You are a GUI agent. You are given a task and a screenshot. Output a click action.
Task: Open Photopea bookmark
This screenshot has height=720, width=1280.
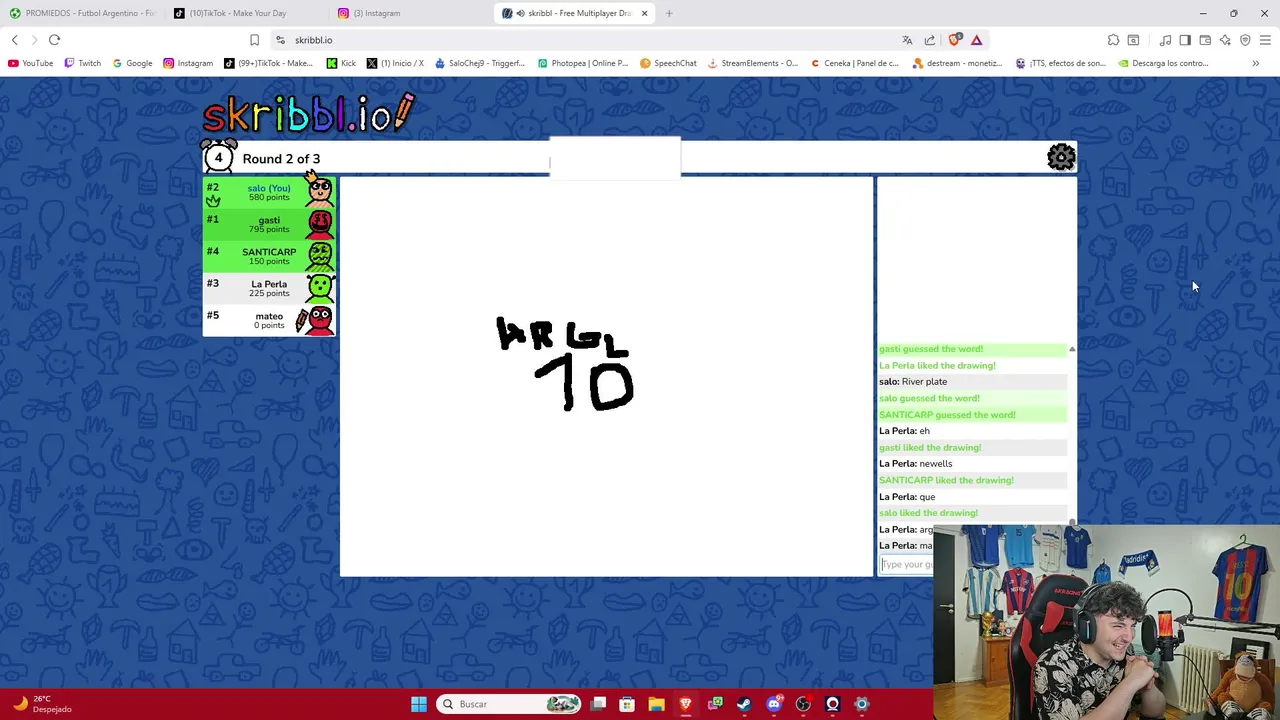[583, 63]
